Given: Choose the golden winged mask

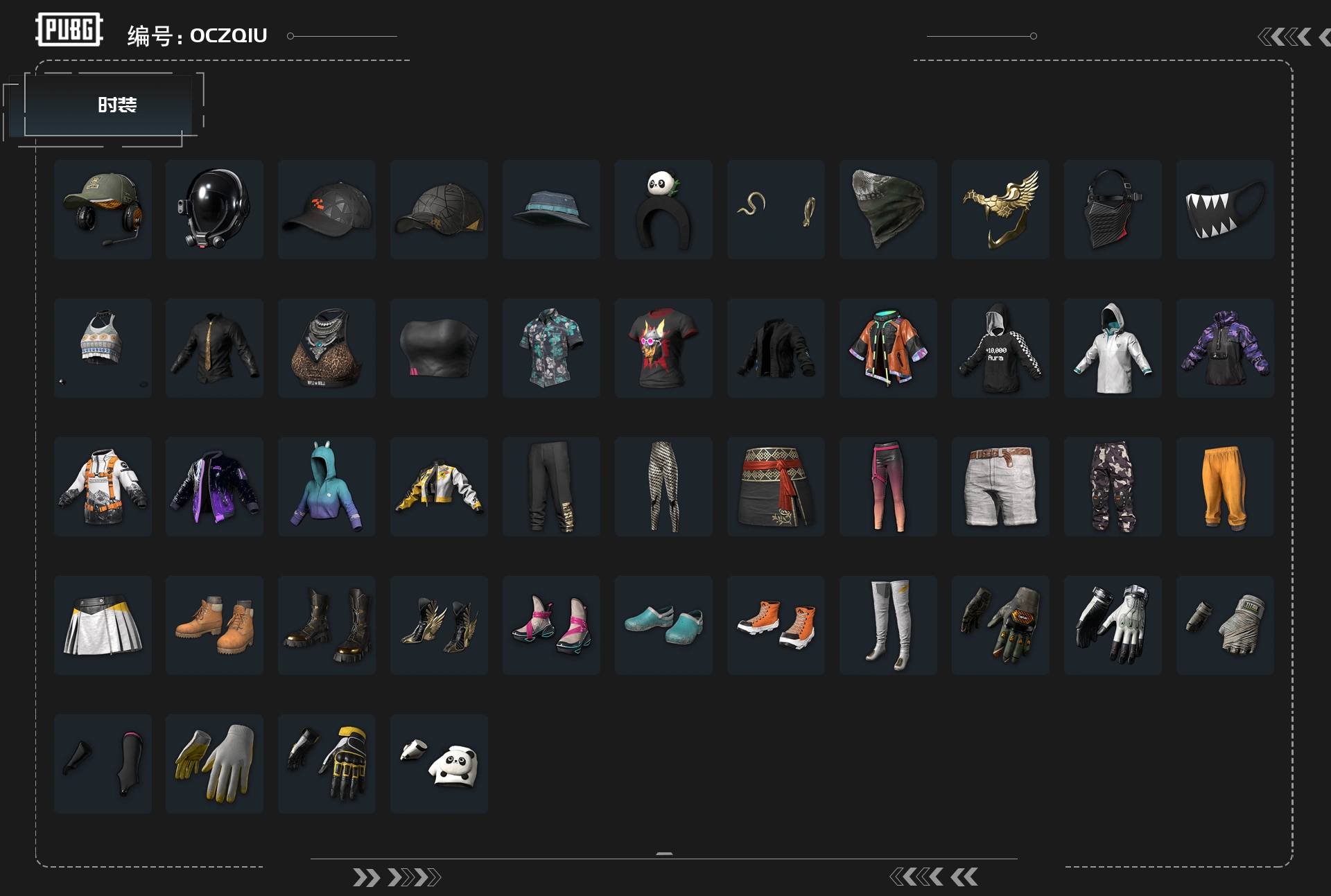Looking at the screenshot, I should 1001,209.
